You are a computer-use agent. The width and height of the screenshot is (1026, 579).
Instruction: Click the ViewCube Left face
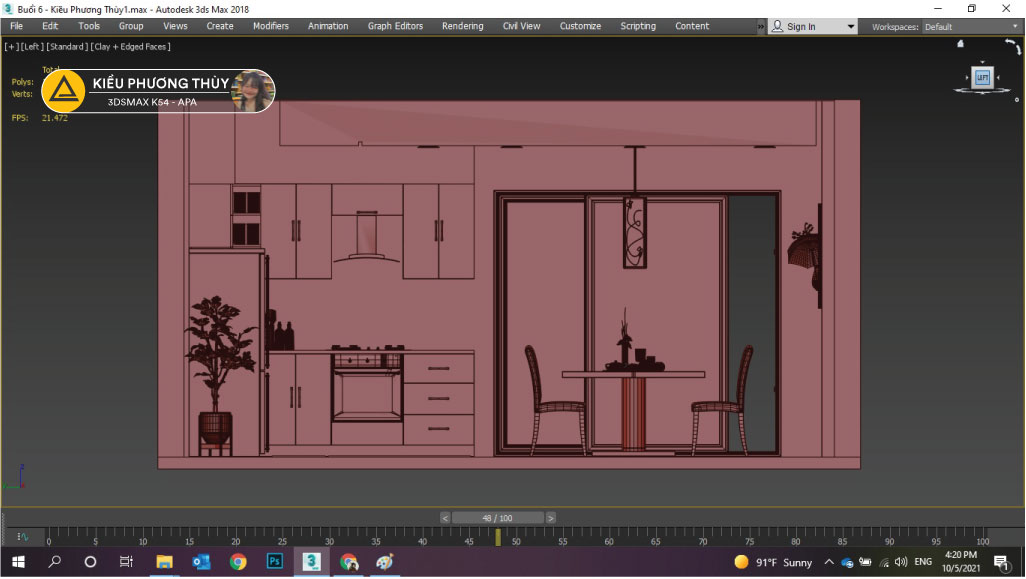pyautogui.click(x=981, y=78)
